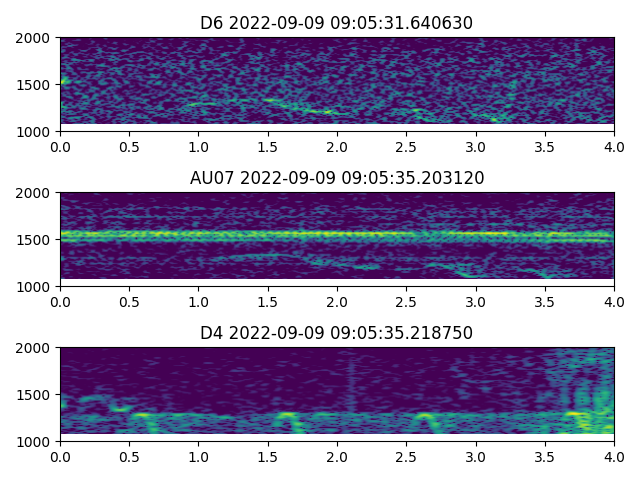Click the 2.0 x-axis tick under D6 plot
The width and height of the screenshot is (640, 480).
click(337, 146)
